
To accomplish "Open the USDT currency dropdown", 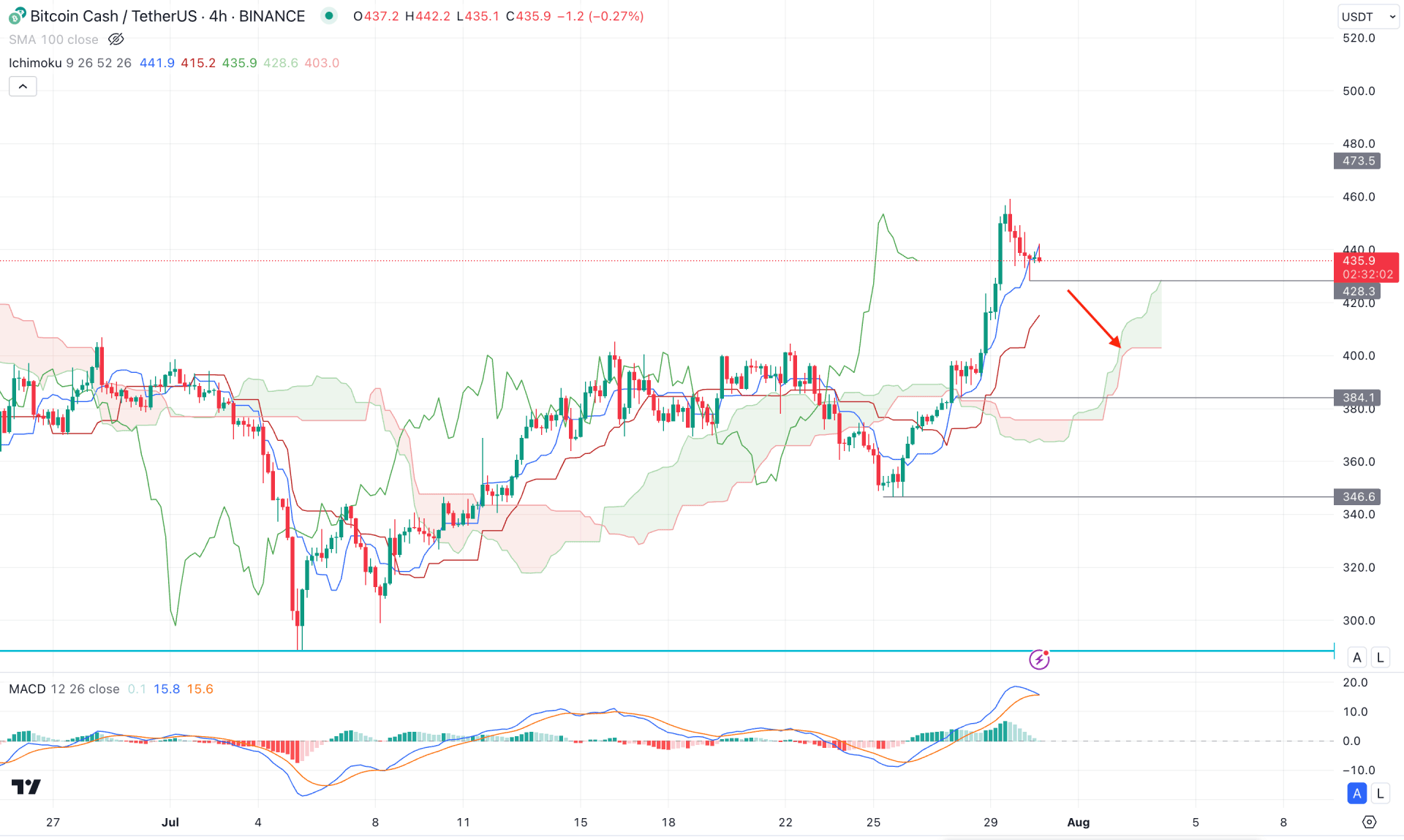I will pos(1368,16).
